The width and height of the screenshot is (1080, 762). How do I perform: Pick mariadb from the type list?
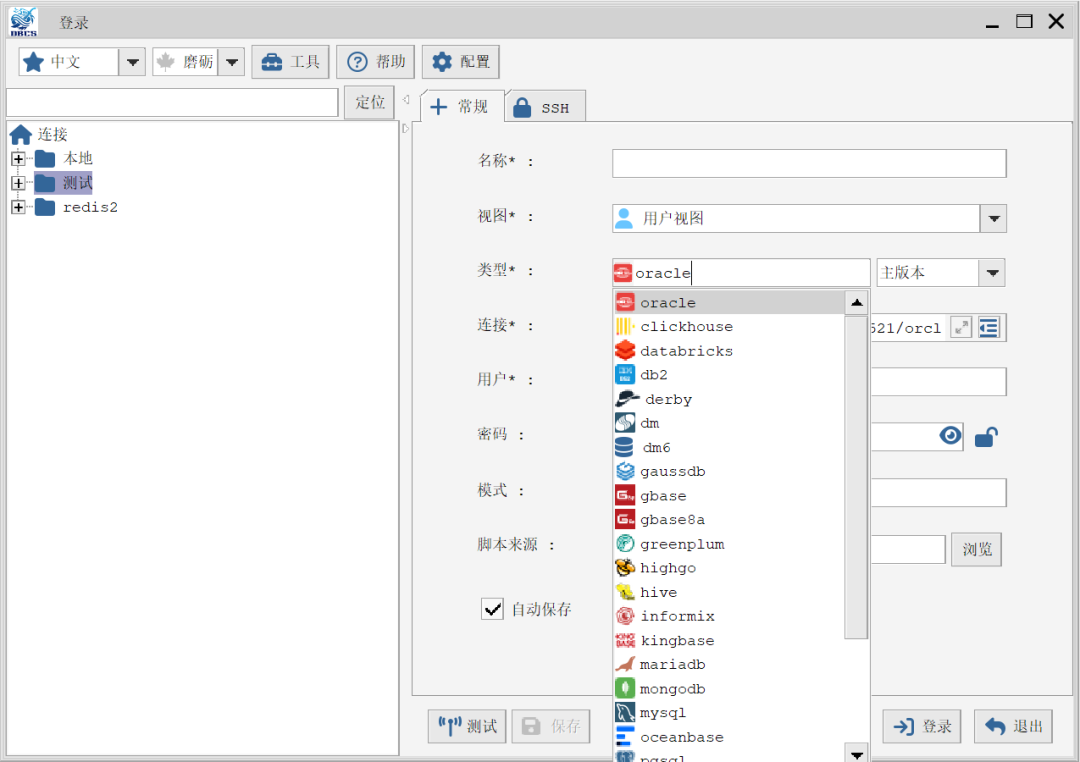pos(729,664)
